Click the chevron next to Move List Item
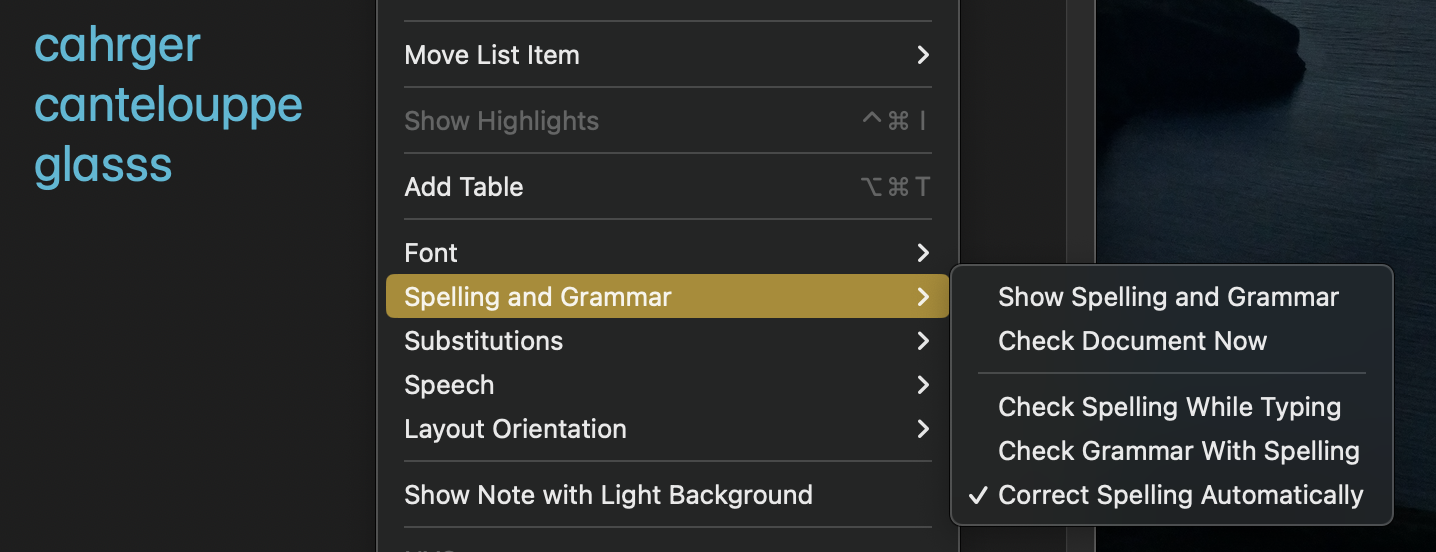Screen dimensions: 1436x552 [x=923, y=55]
